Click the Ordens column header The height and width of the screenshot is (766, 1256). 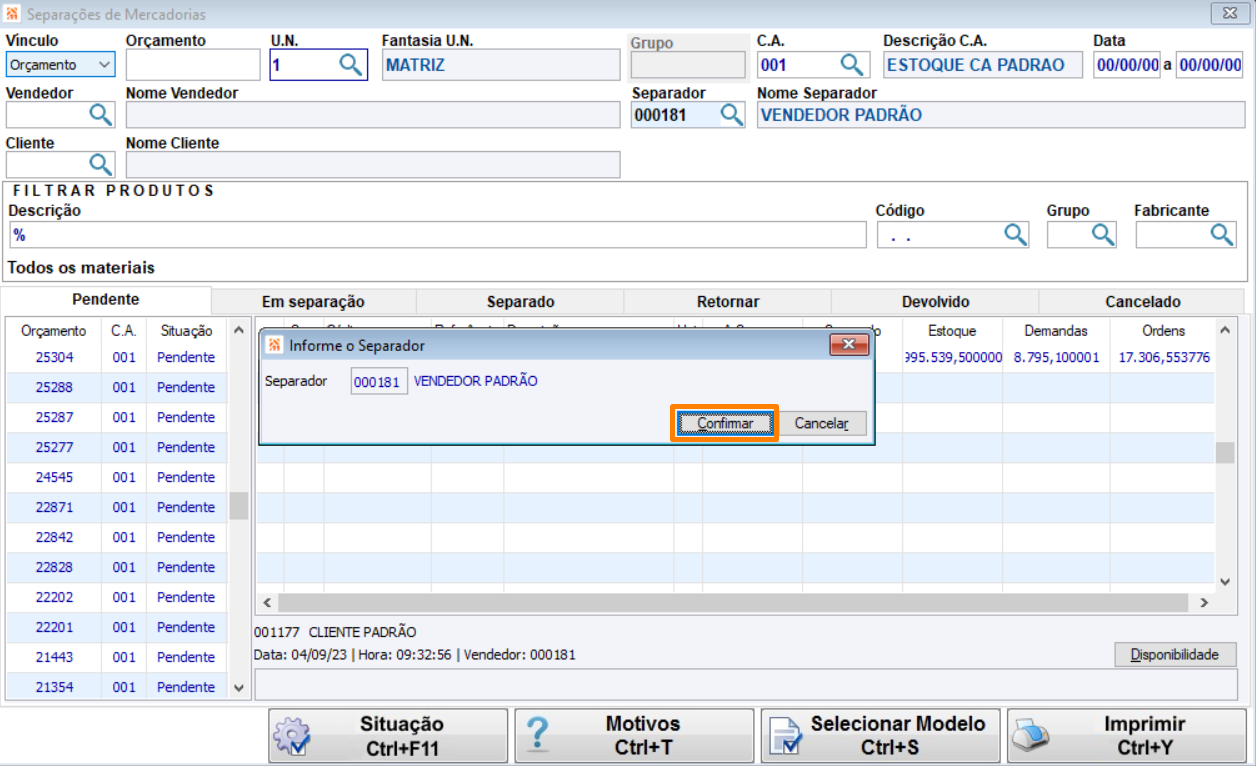[1162, 331]
